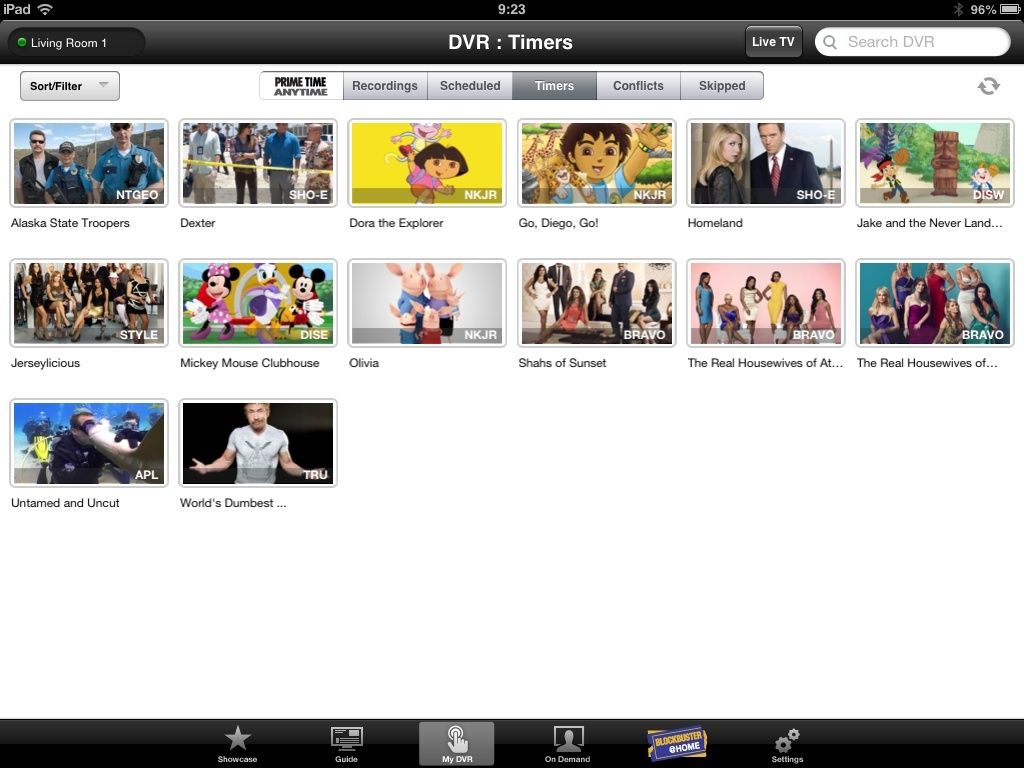1024x768 pixels.
Task: Open the Settings gears icon
Action: coord(786,741)
